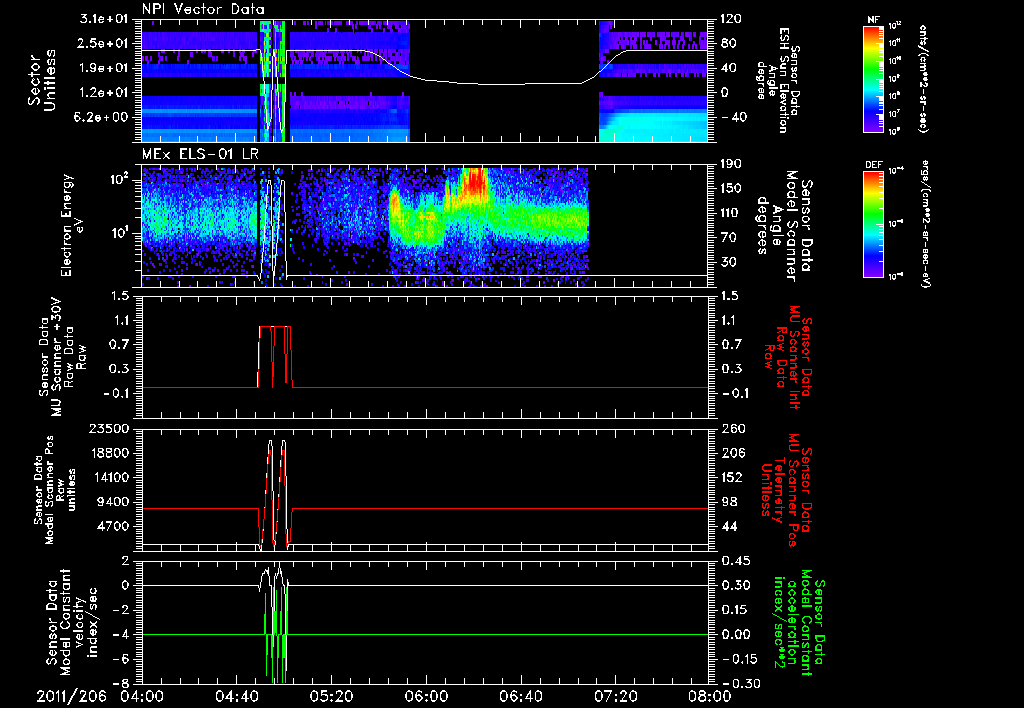Viewport: 1024px width, 708px height.
Task: Click 'MU Scanner +30V Raw Data' axis label
Action: (61, 357)
